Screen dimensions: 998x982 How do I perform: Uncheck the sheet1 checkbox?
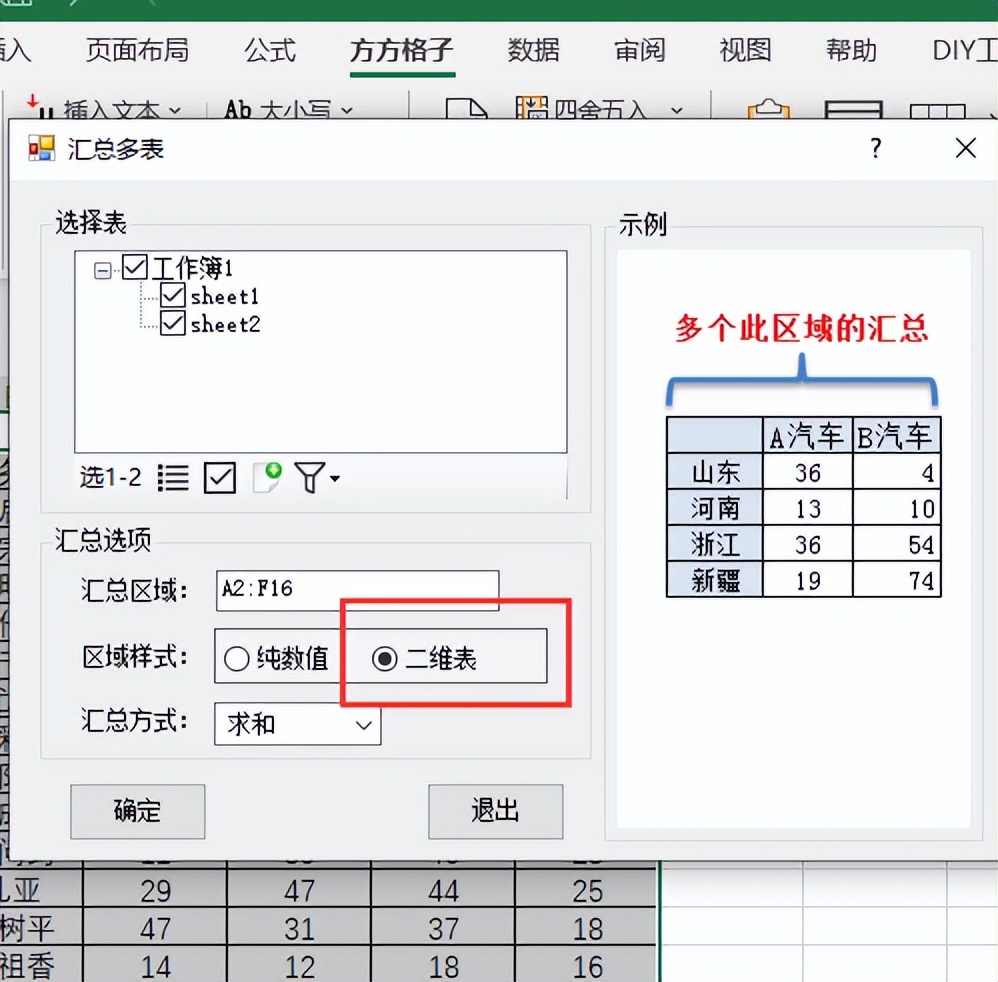173,295
